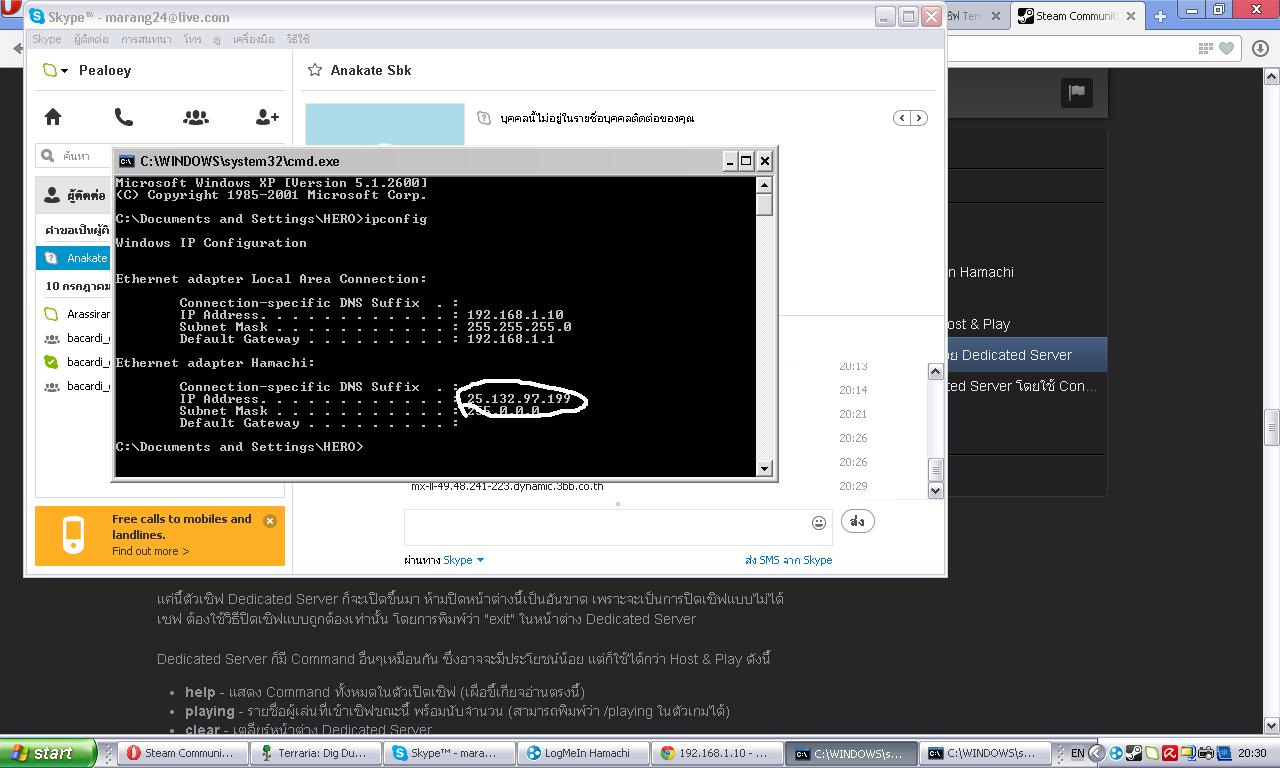This screenshot has width=1280, height=768.
Task: Click the next arrow in Skype header
Action: coord(919,118)
